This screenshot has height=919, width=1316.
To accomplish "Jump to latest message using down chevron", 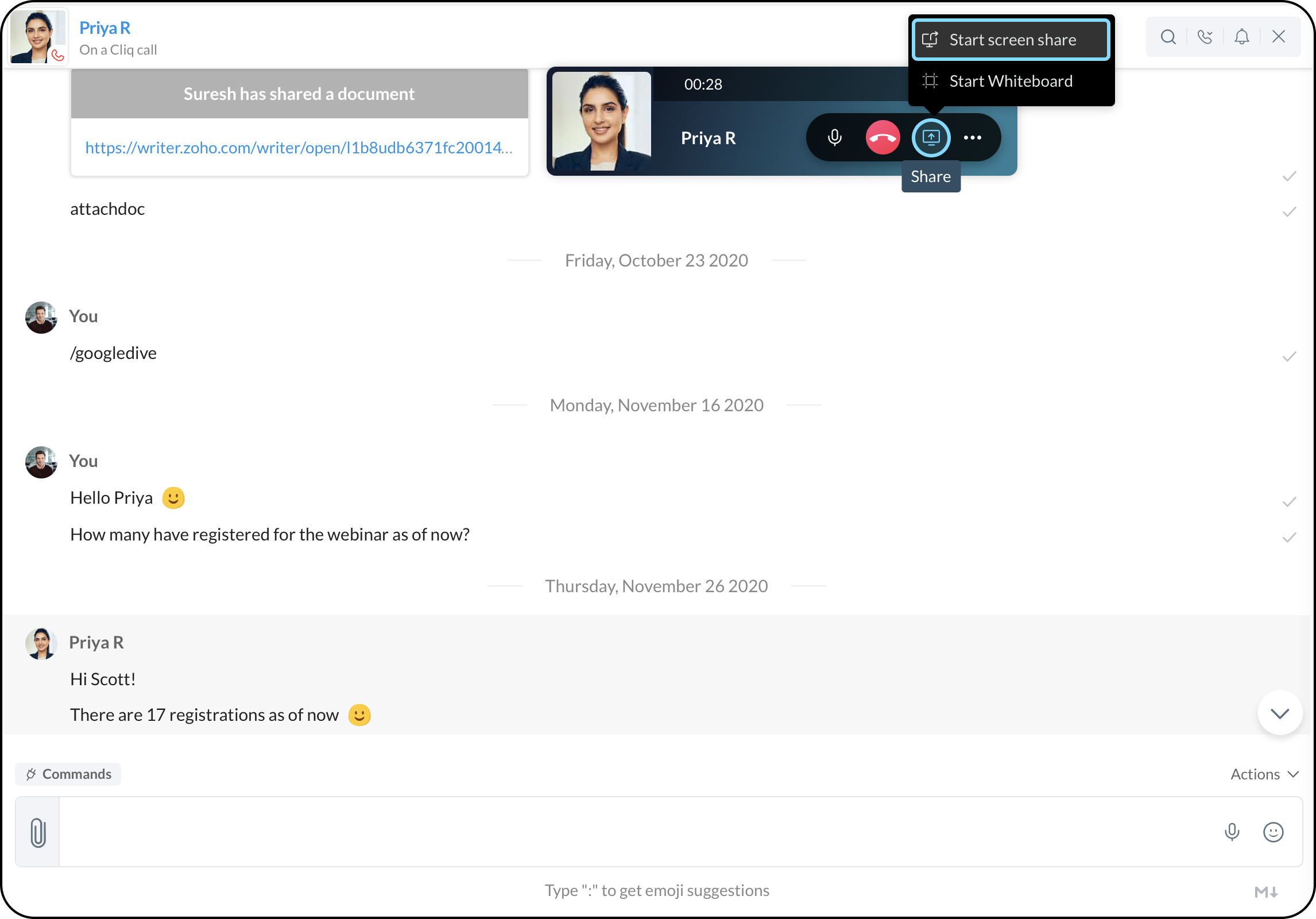I will (1280, 713).
